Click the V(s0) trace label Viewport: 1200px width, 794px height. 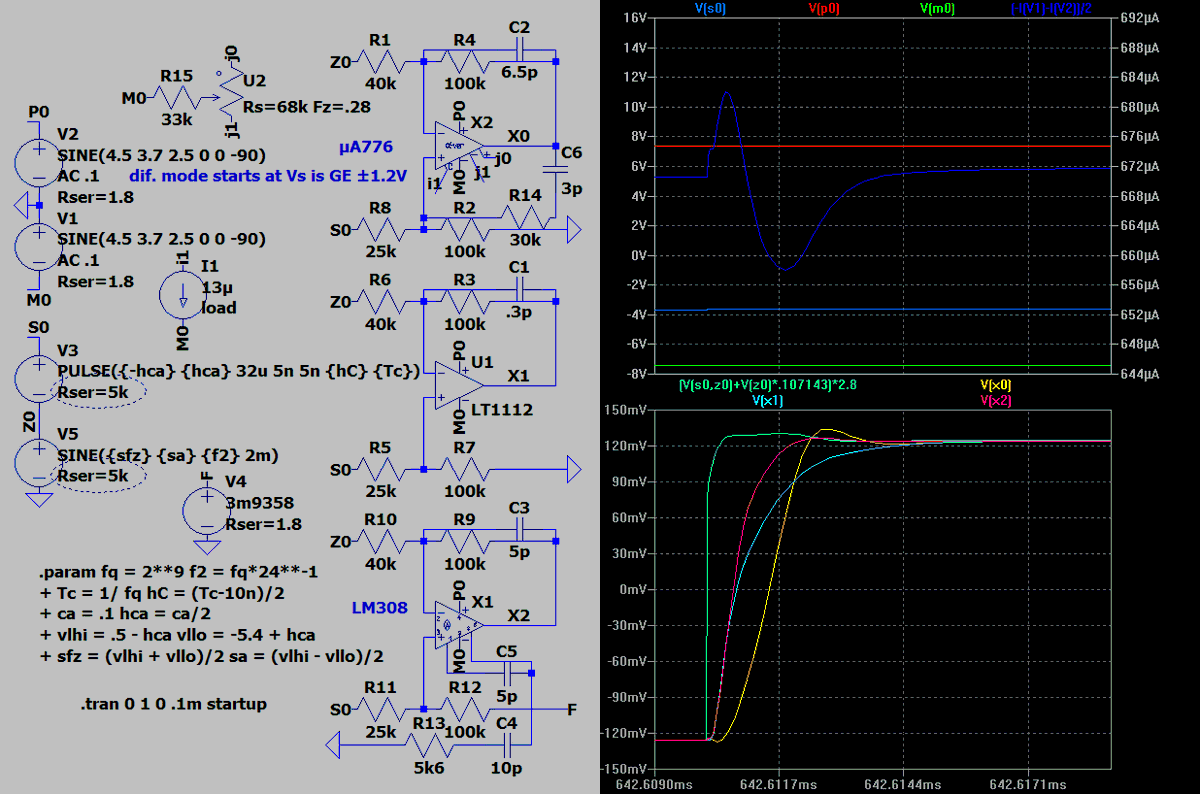pyautogui.click(x=712, y=8)
